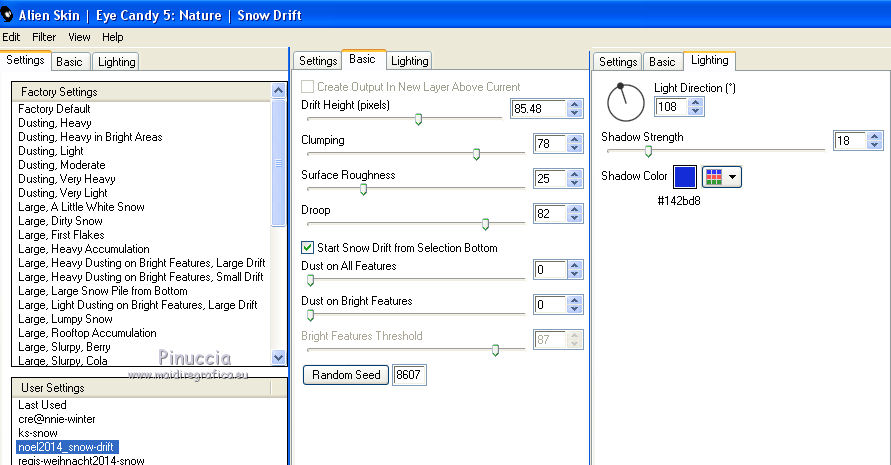This screenshot has height=465, width=891.
Task: Open Settings tab in right panel
Action: tap(618, 61)
